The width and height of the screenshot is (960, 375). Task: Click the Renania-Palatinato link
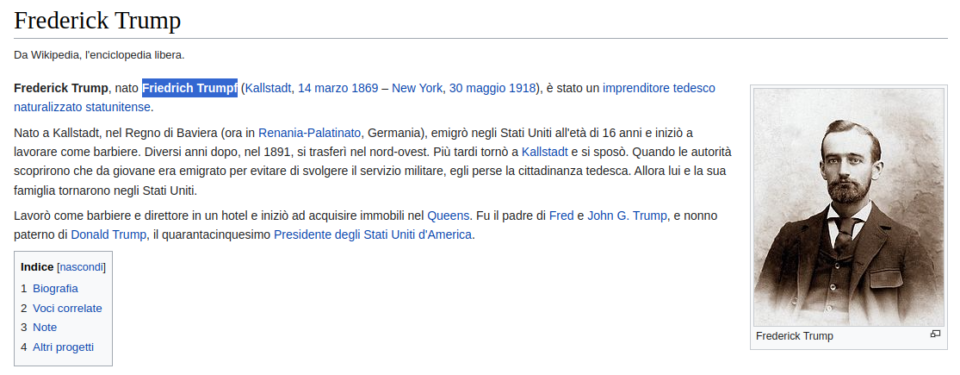[309, 132]
